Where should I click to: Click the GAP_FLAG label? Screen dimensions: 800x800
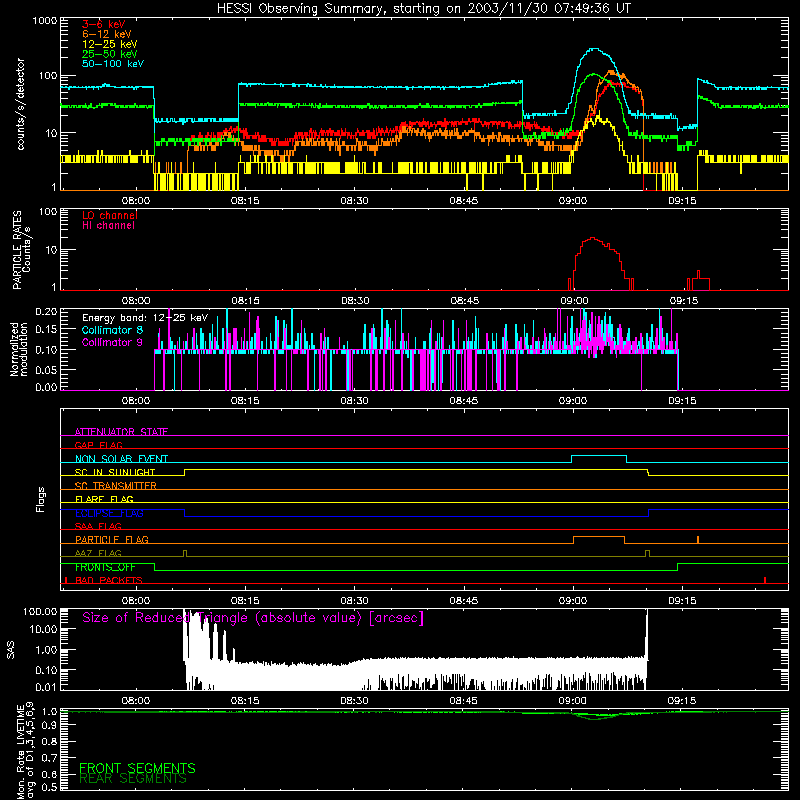(98, 445)
